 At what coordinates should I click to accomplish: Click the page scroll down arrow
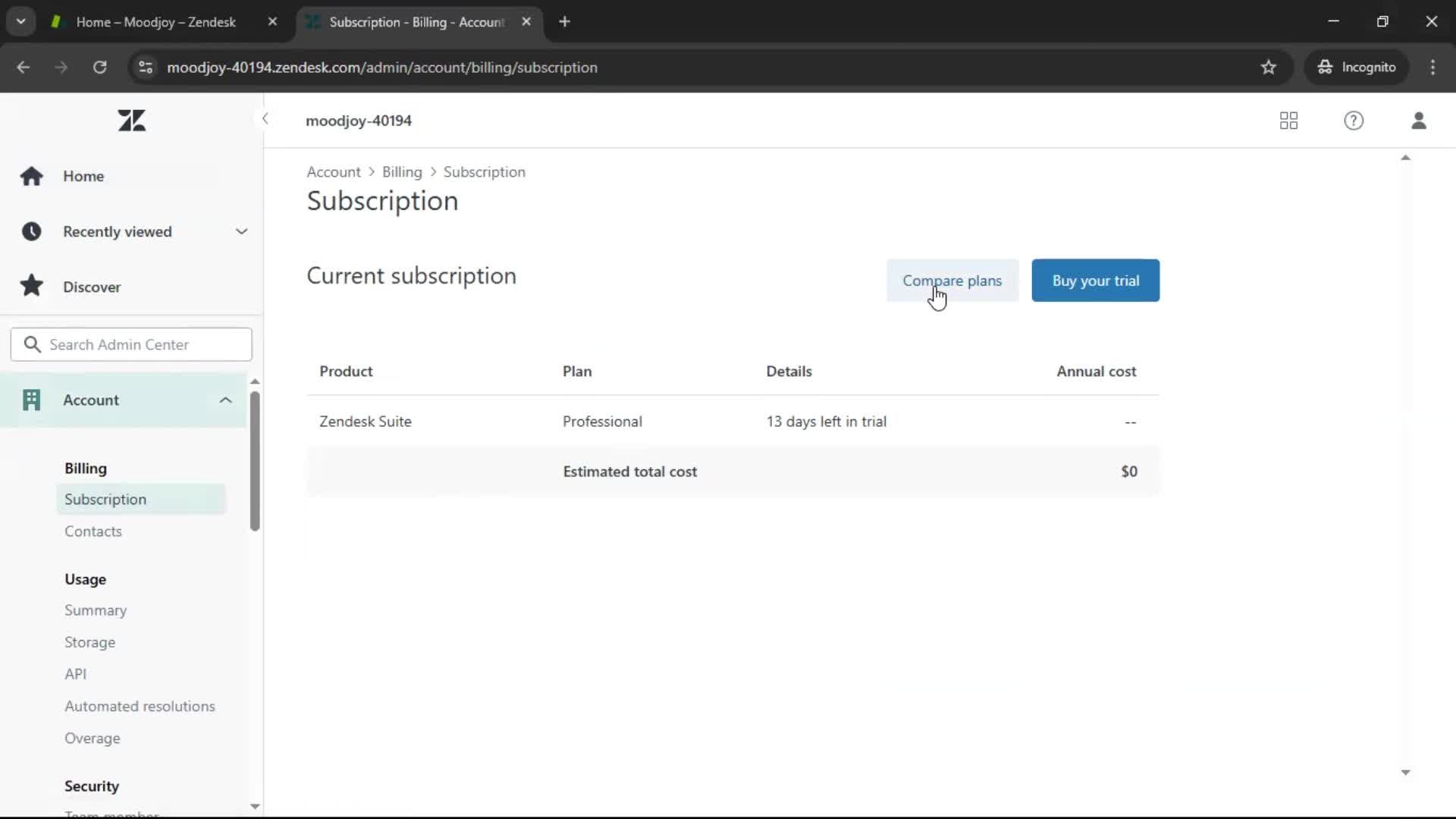point(1405,772)
